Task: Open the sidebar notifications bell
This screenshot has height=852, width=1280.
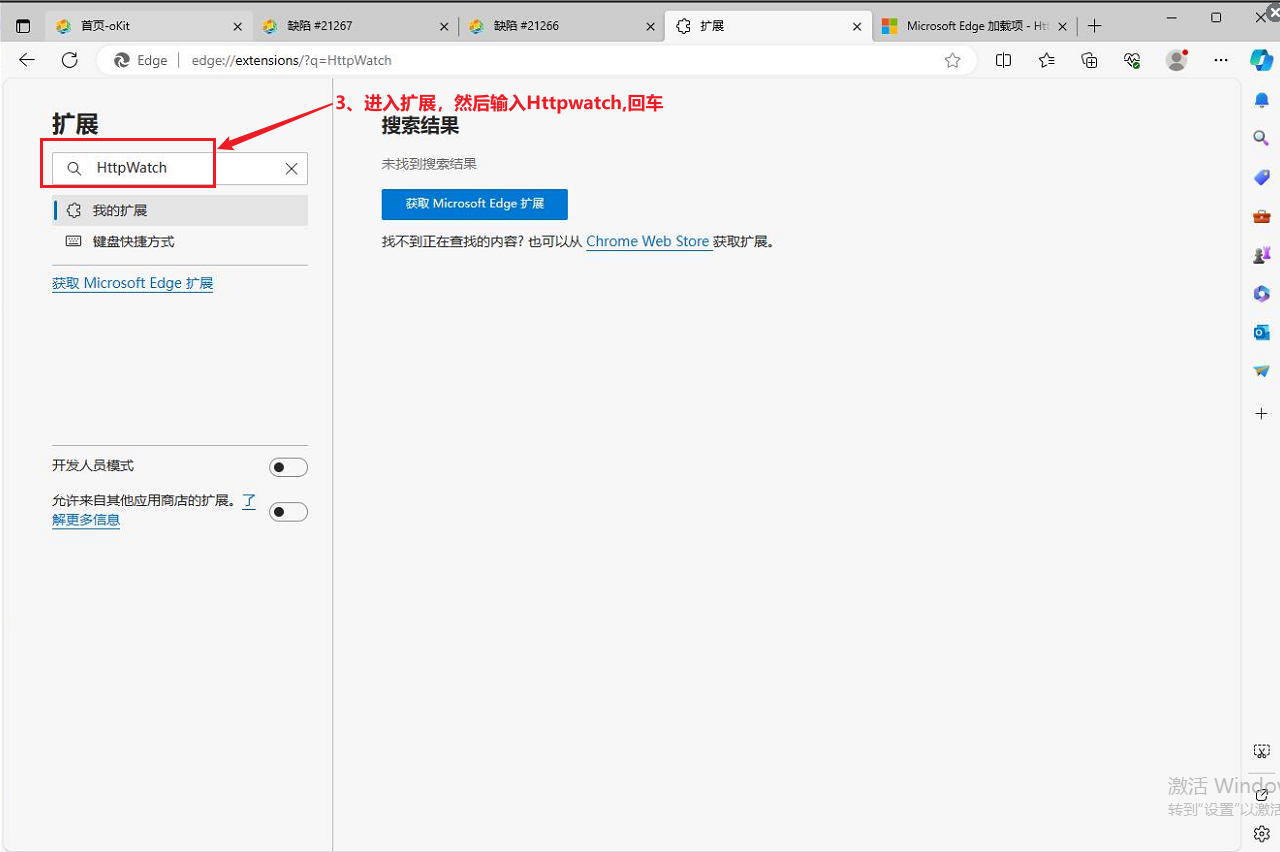Action: 1262,100
